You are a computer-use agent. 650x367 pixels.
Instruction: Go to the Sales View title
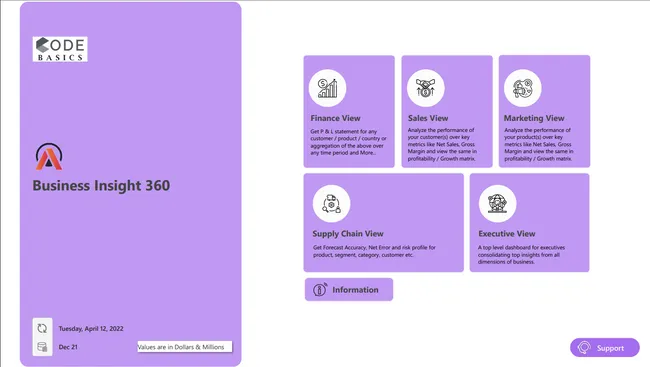point(428,118)
